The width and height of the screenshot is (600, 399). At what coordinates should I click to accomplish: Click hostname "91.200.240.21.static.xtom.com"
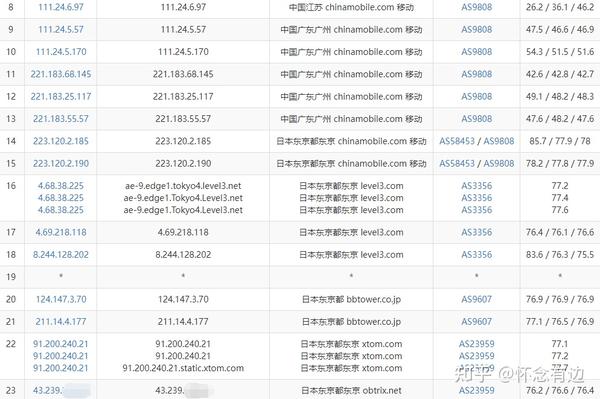point(183,368)
